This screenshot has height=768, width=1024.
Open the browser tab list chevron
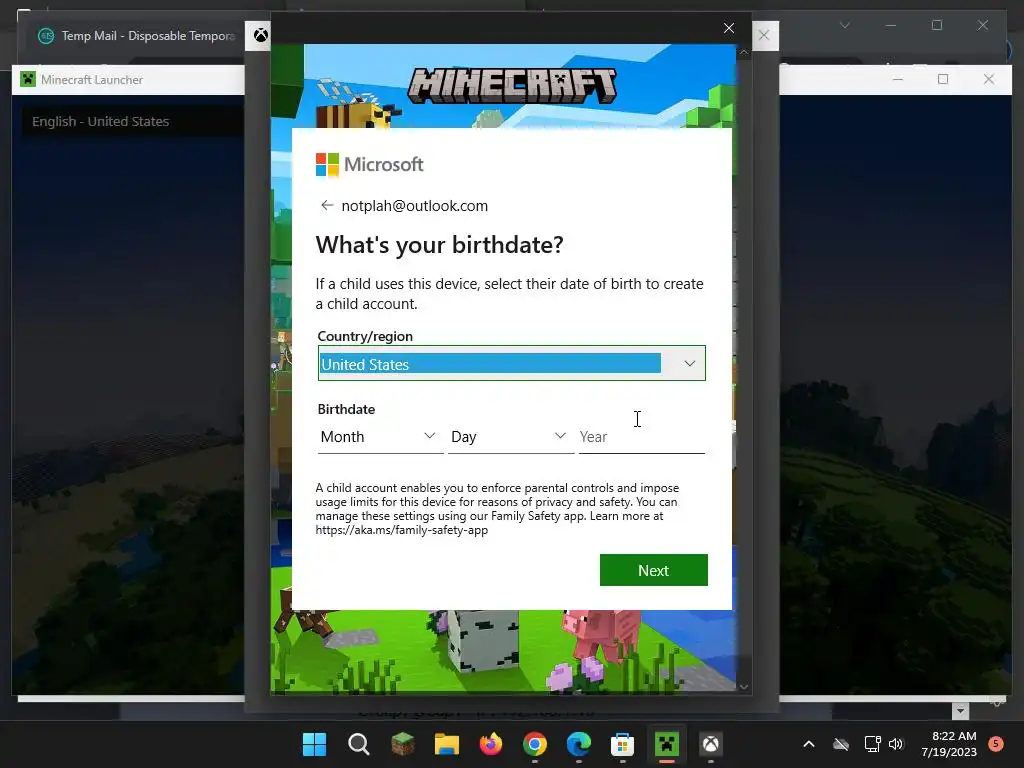click(x=844, y=25)
